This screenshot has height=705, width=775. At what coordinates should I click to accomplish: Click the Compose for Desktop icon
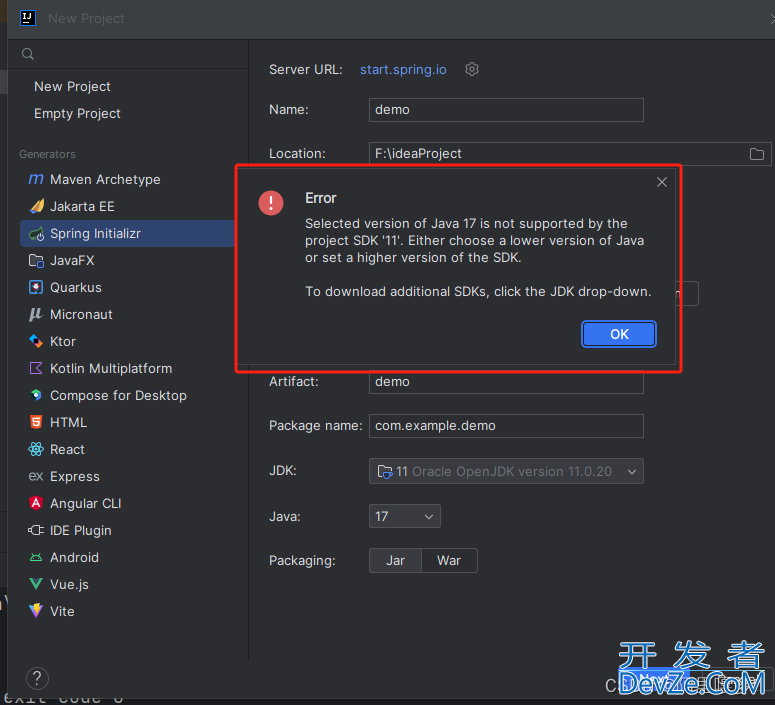pyautogui.click(x=36, y=395)
